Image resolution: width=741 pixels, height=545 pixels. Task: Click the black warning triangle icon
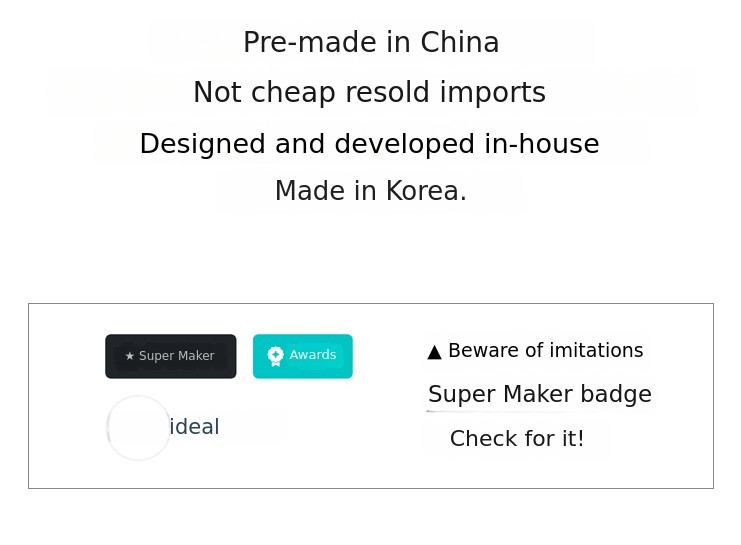[434, 352]
